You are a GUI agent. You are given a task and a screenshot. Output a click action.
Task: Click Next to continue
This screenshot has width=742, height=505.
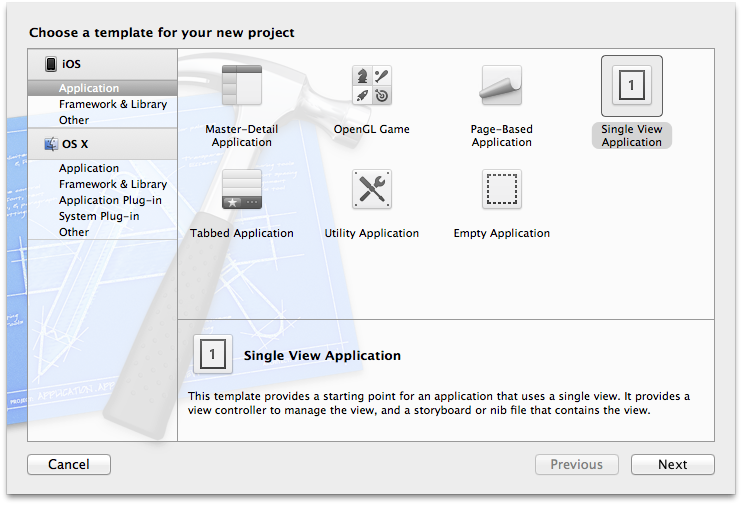point(672,464)
